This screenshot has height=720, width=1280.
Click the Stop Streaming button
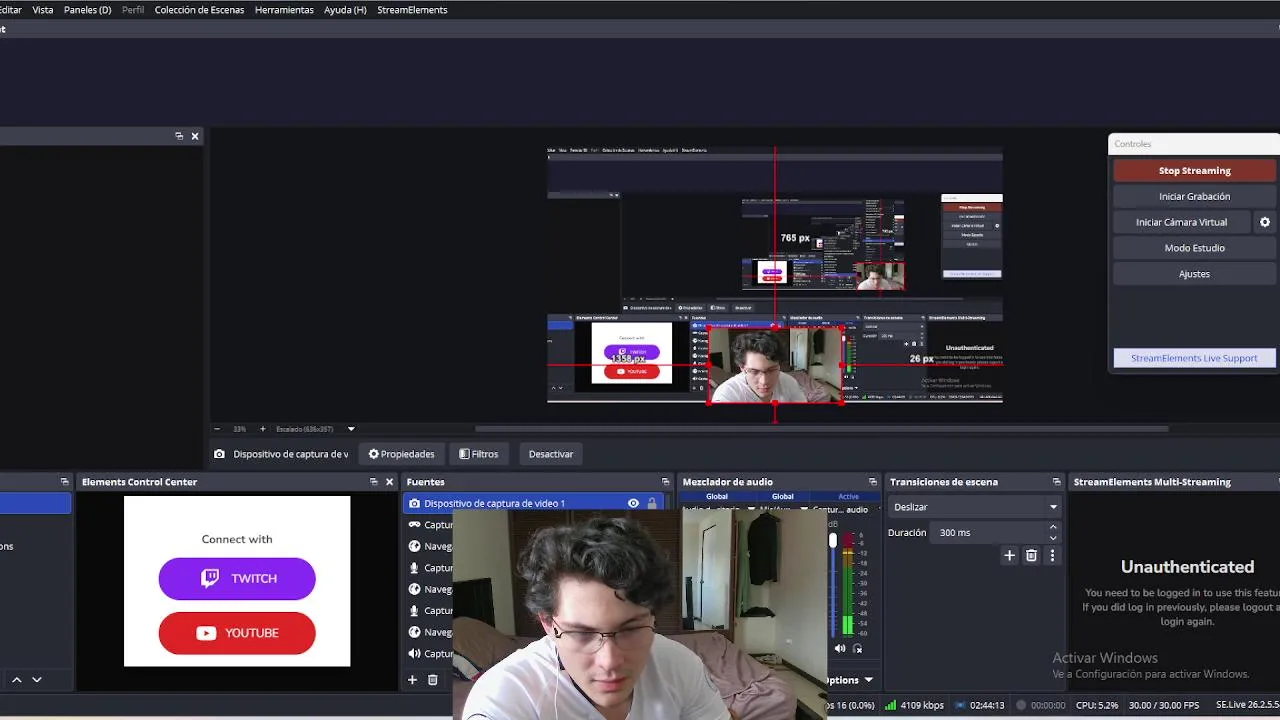click(x=1195, y=171)
